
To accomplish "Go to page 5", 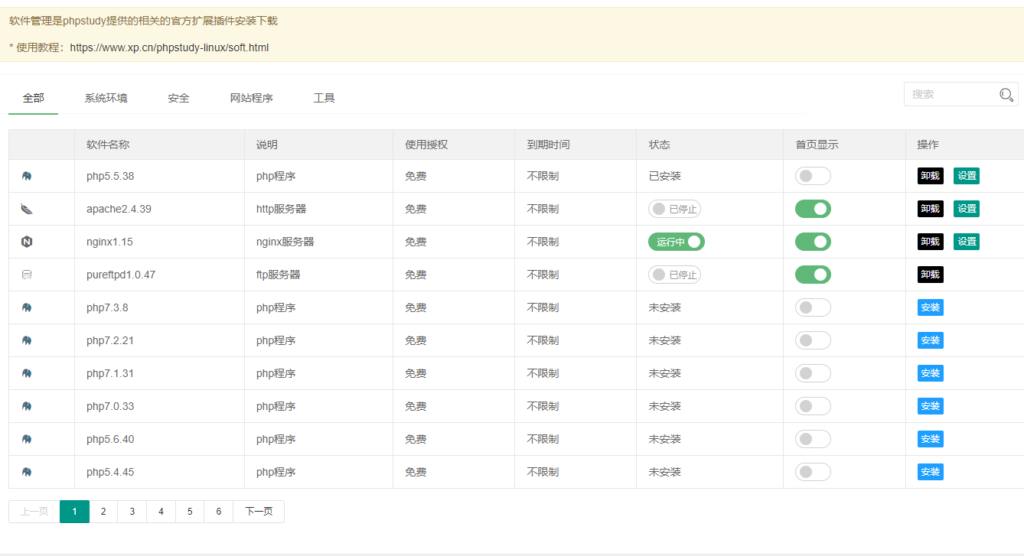I will (189, 512).
